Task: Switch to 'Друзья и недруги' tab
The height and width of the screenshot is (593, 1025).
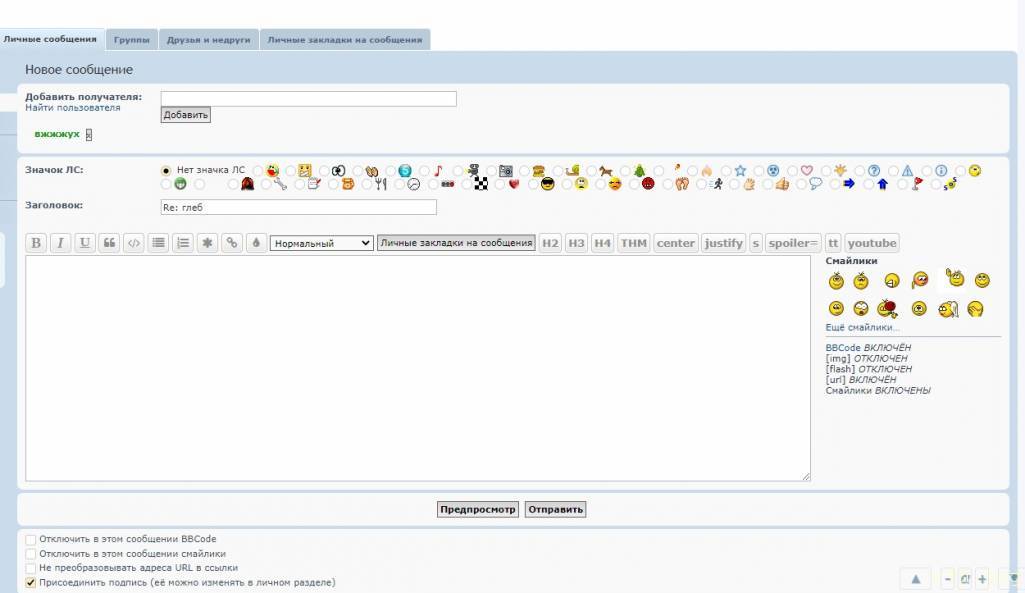Action: (209, 40)
